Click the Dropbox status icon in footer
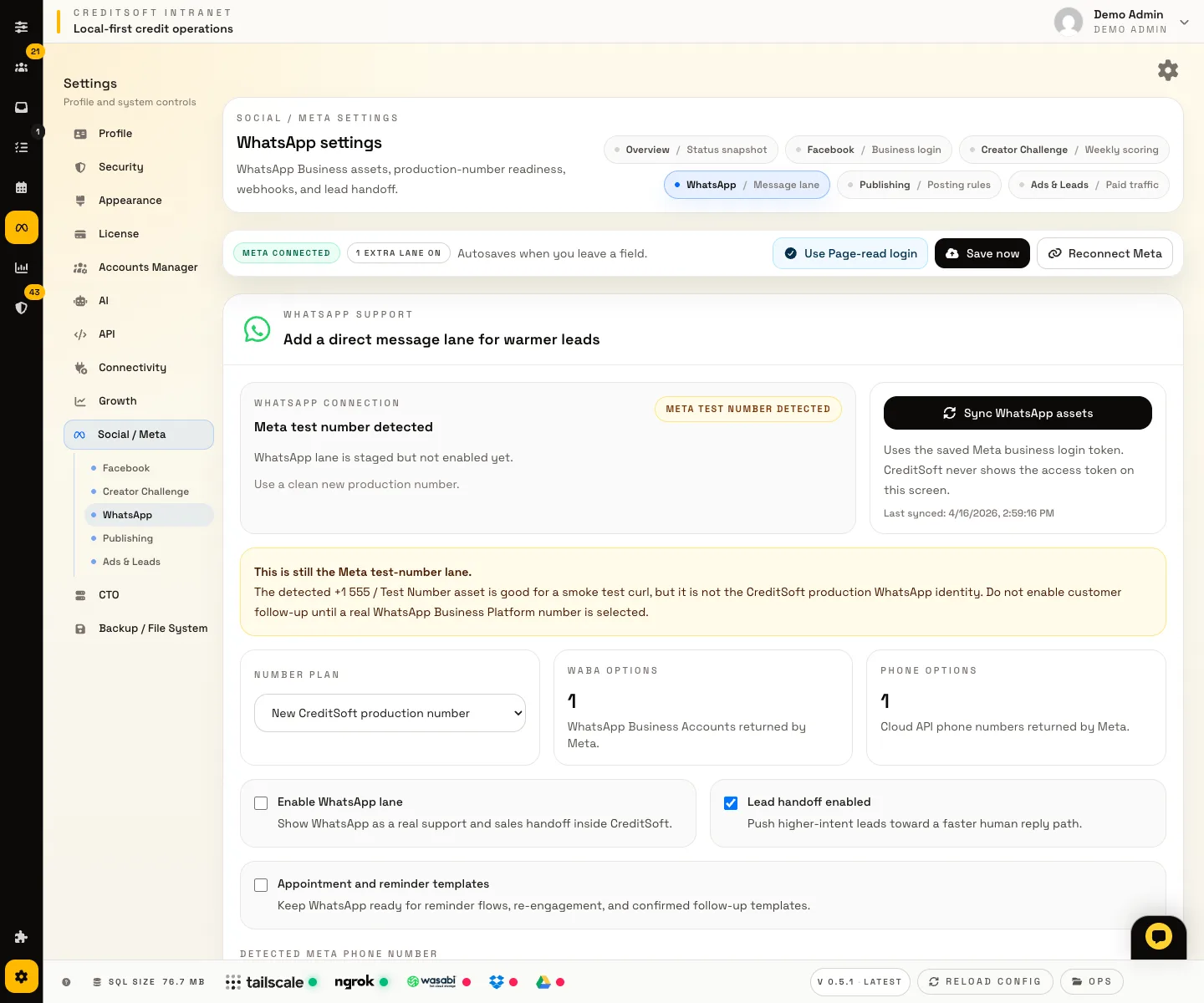Viewport: 1204px width, 1003px height. pos(497,982)
